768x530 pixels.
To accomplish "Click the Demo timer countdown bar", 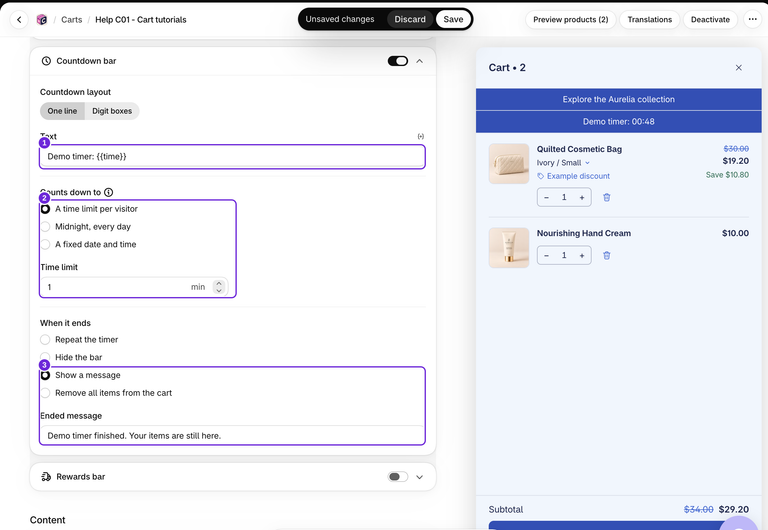I will (619, 121).
